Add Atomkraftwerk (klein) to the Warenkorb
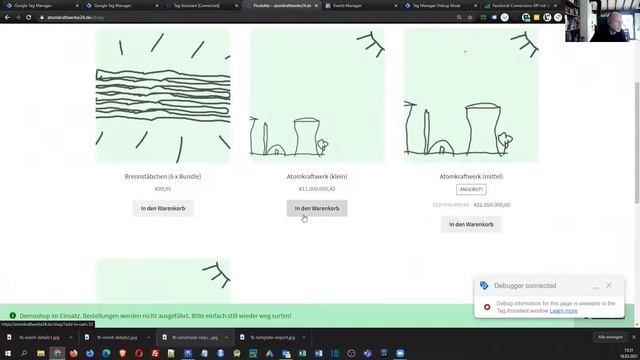This screenshot has height=360, width=640. (317, 208)
